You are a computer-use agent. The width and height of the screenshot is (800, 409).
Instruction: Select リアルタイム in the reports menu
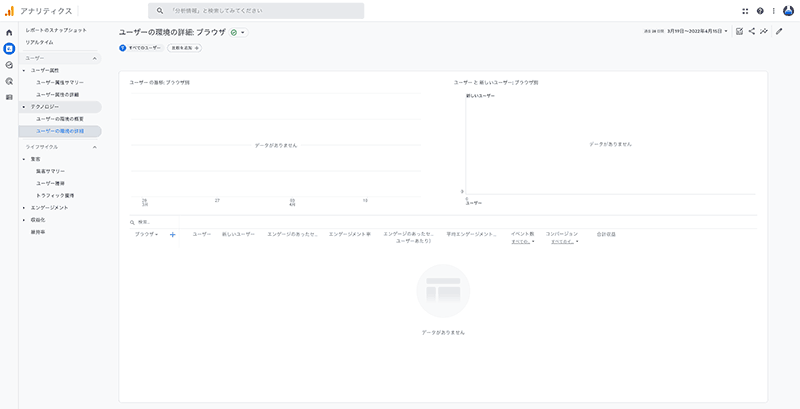[40, 42]
